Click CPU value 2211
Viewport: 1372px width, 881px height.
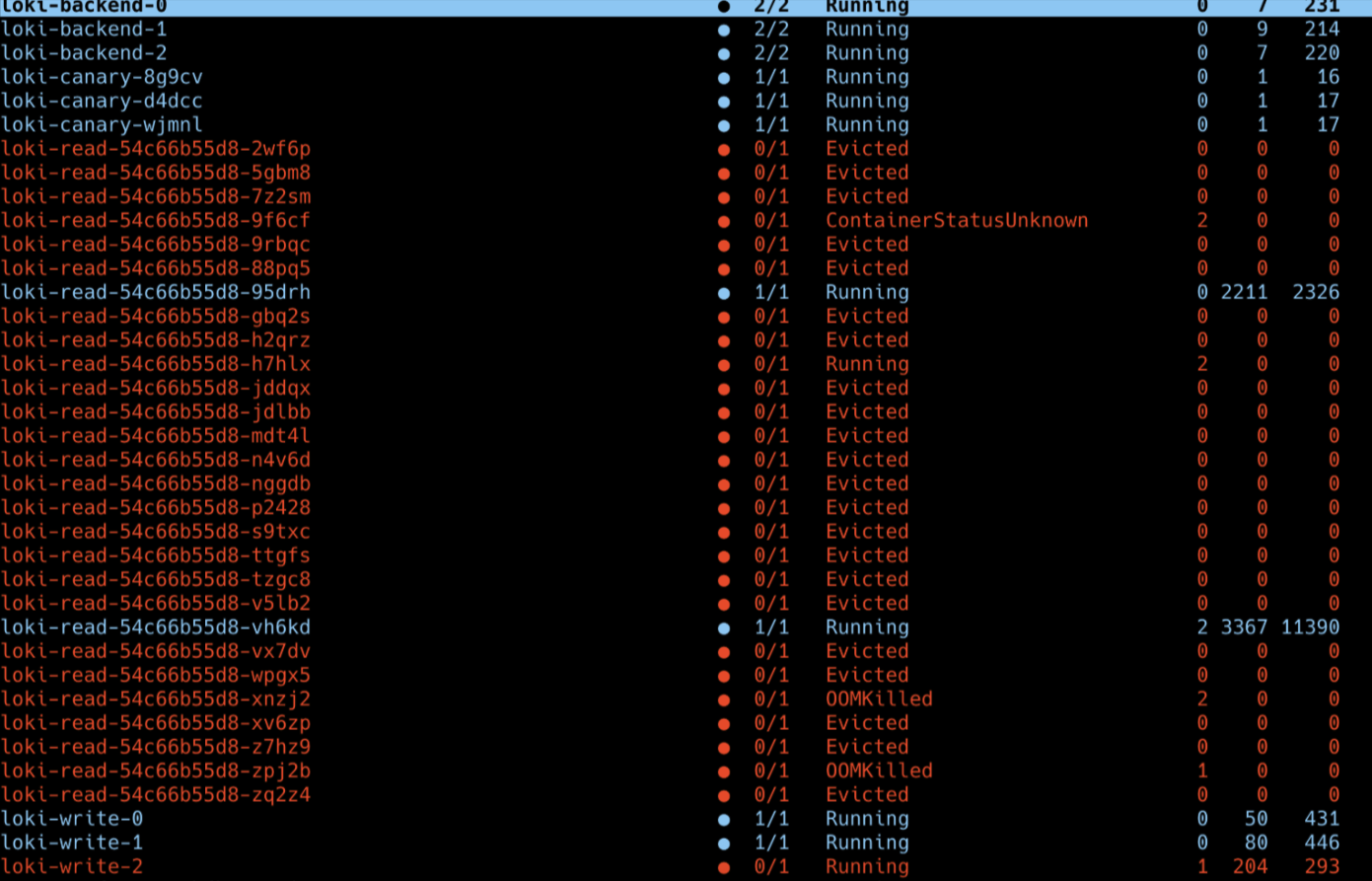click(x=1244, y=292)
